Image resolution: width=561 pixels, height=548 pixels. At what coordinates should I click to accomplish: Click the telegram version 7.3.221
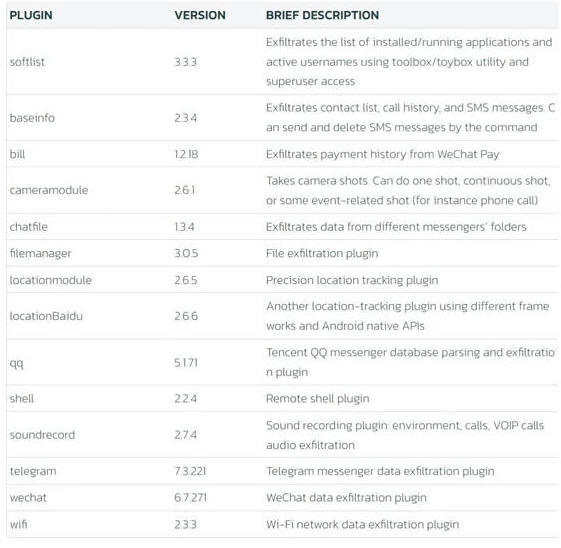tap(190, 471)
